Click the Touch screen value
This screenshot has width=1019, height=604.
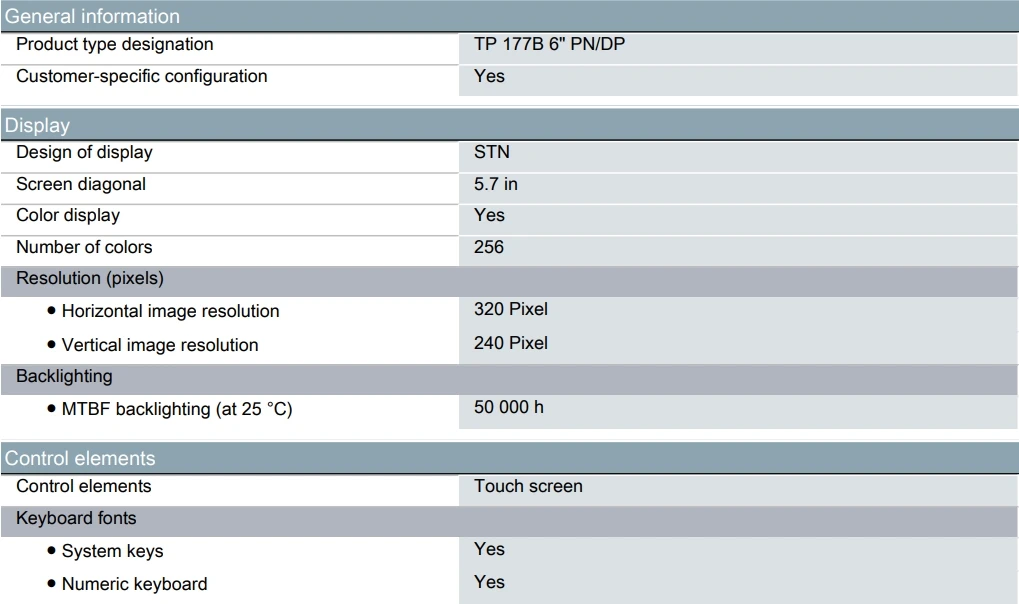tap(528, 486)
